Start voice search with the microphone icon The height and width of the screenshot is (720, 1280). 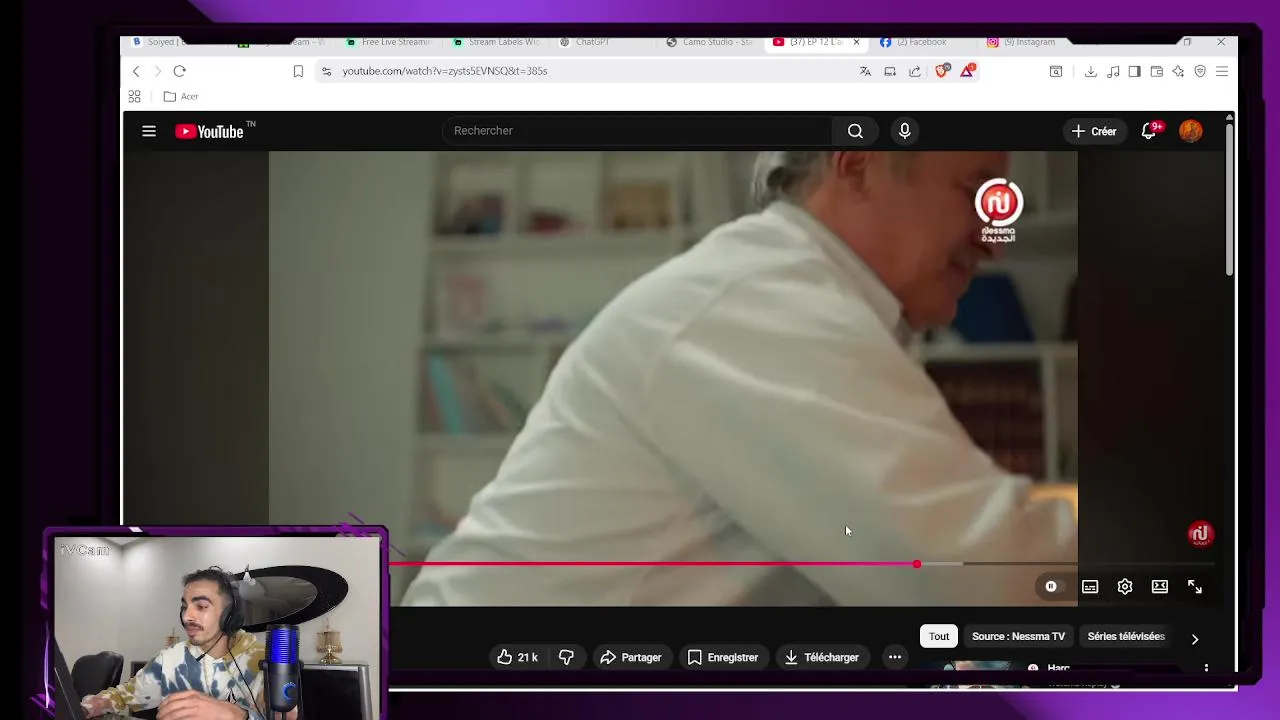pos(905,131)
